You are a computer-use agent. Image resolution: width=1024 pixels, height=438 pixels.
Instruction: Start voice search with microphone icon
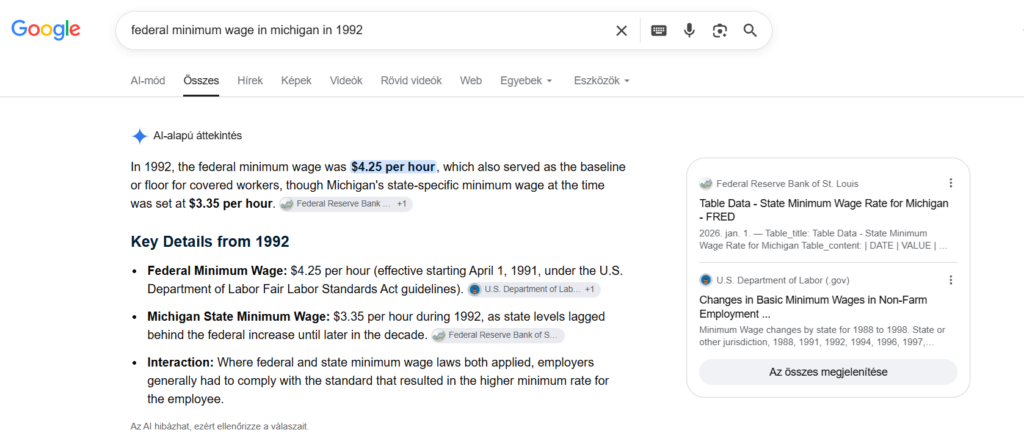point(689,31)
